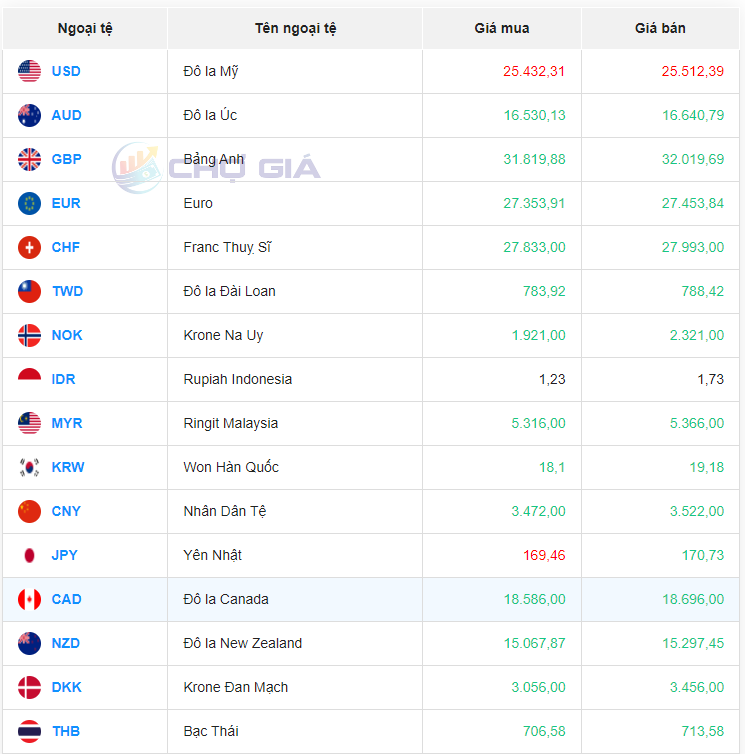Click the "Giá bán" column header
Screen dimensions: 745x754
(x=660, y=28)
